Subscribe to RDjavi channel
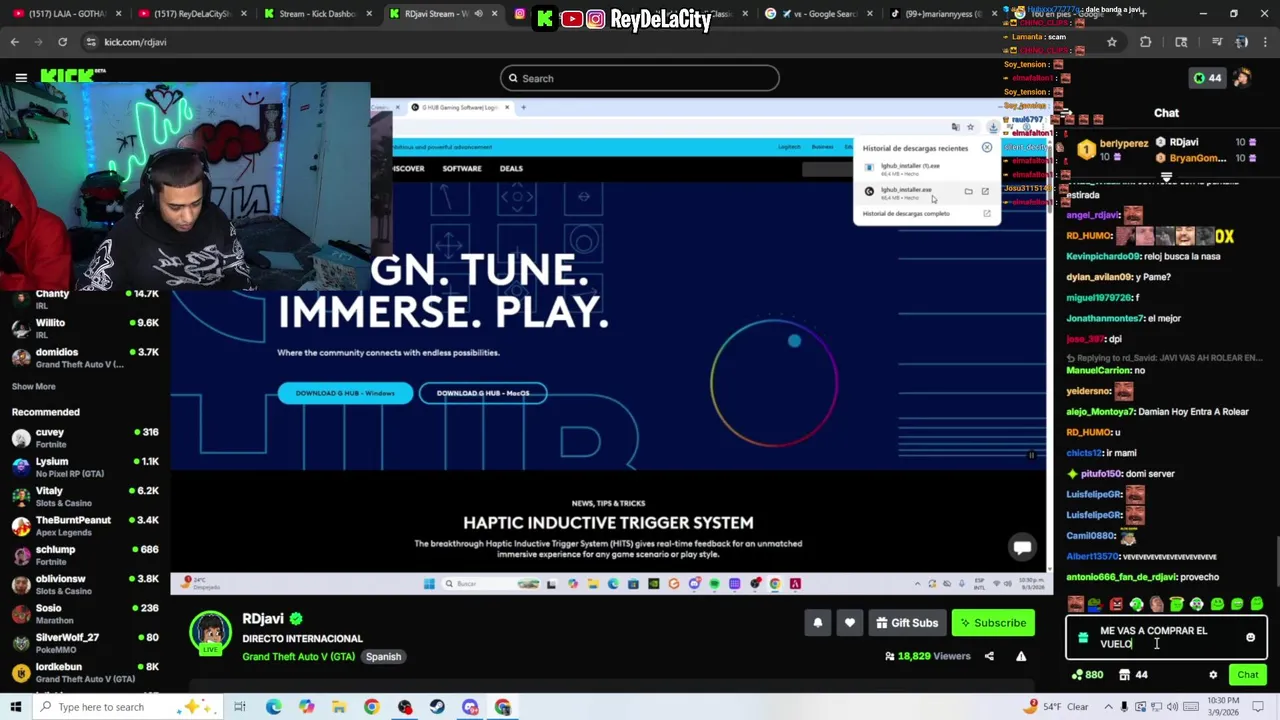Screen dimensions: 1280x720 point(993,623)
